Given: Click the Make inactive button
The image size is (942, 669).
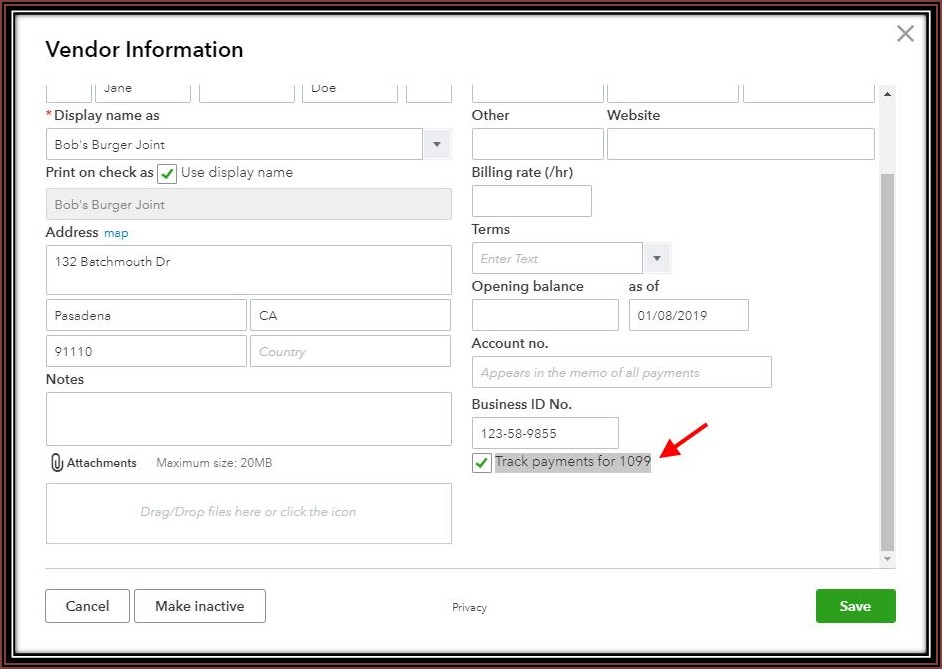Looking at the screenshot, I should click(200, 606).
